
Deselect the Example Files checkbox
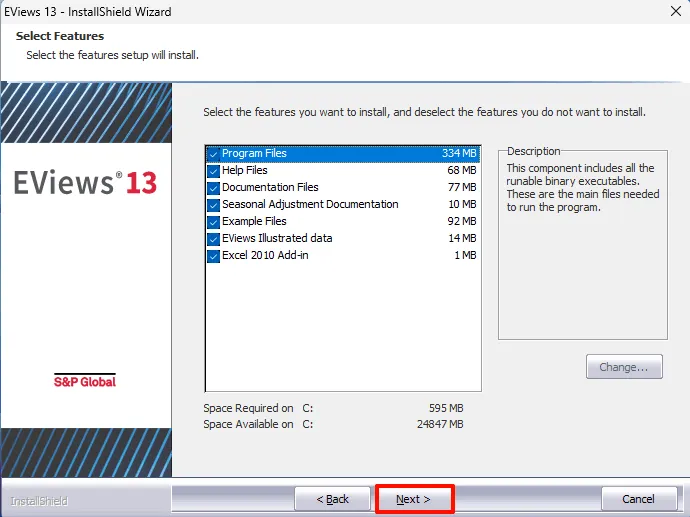[213, 222]
